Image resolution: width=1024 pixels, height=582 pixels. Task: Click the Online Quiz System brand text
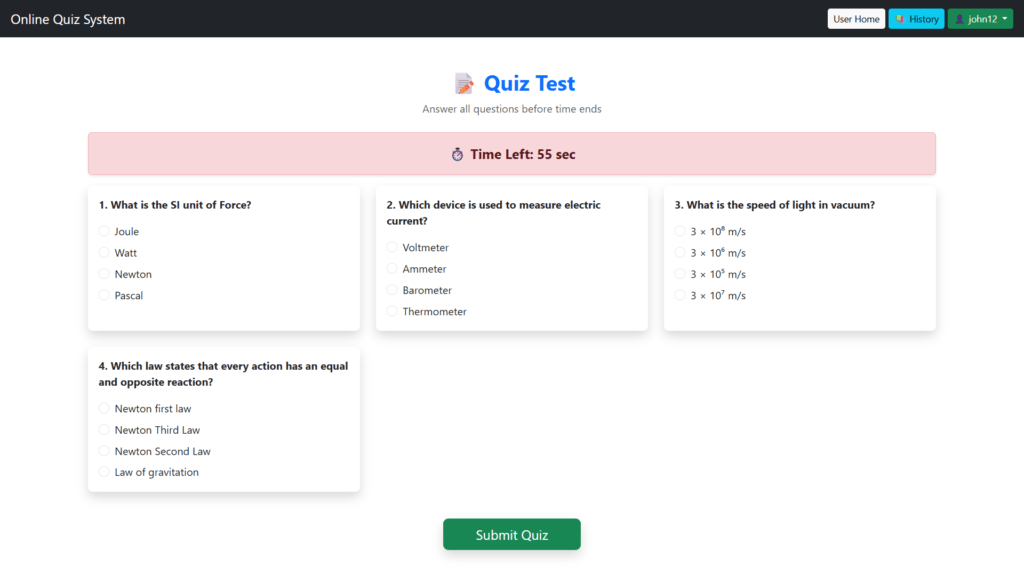pyautogui.click(x=67, y=18)
